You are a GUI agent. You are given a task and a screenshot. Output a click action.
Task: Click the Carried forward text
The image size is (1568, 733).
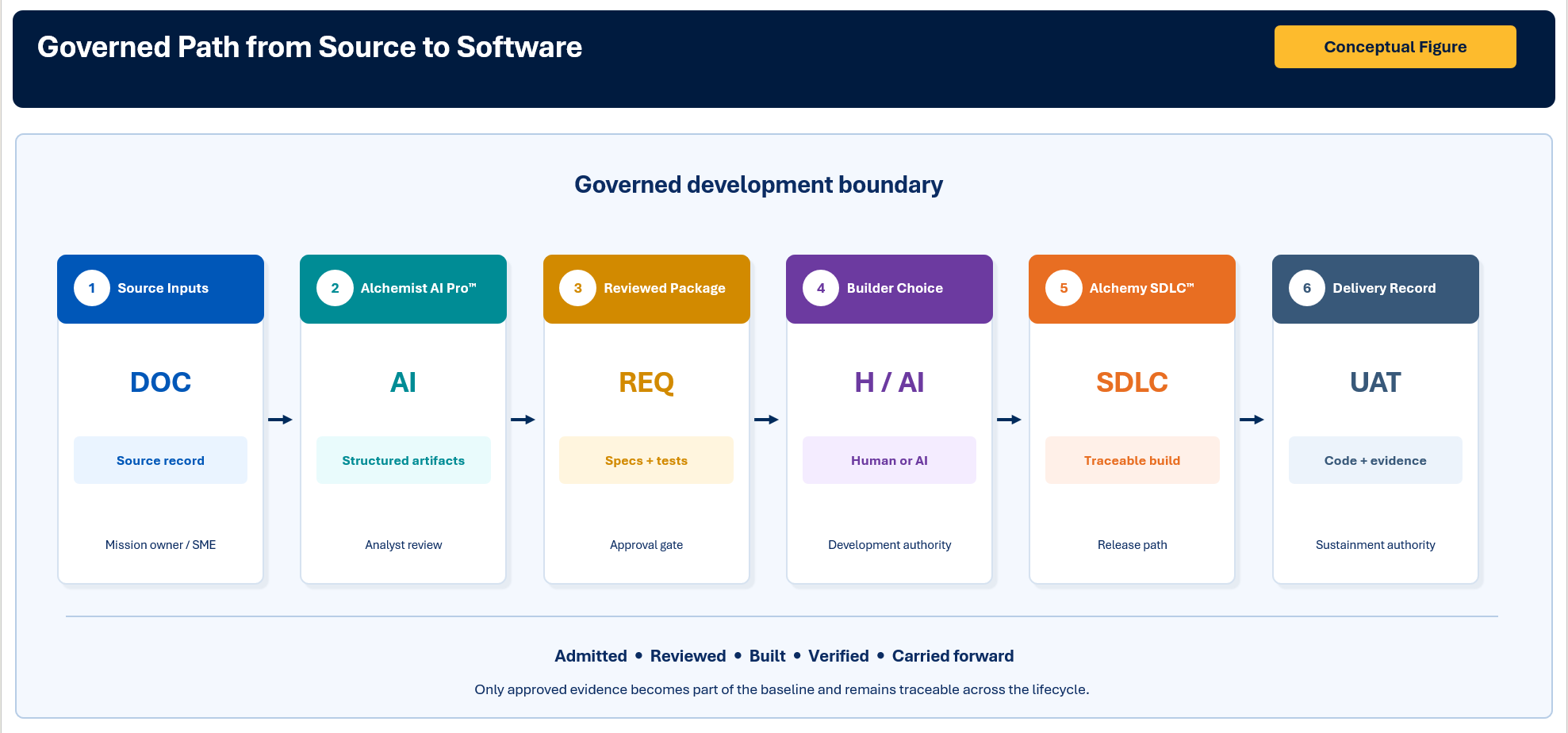(953, 656)
